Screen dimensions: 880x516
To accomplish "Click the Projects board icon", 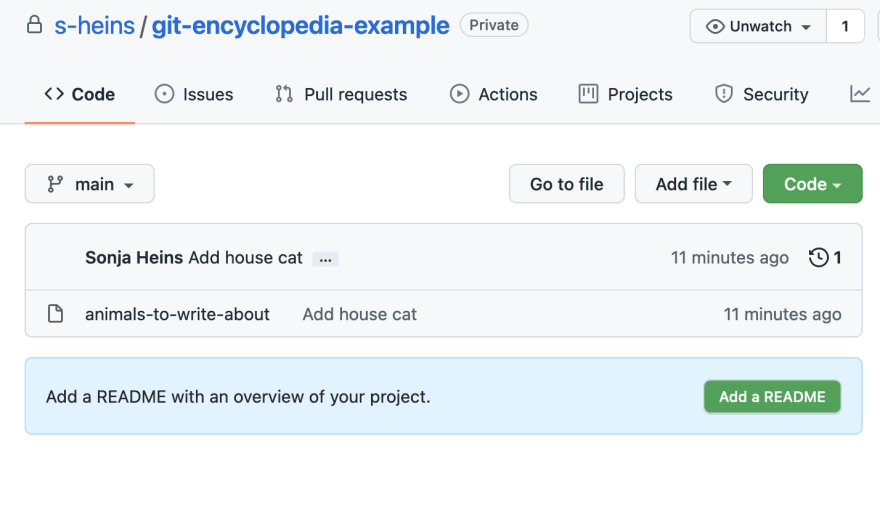I will 588,94.
